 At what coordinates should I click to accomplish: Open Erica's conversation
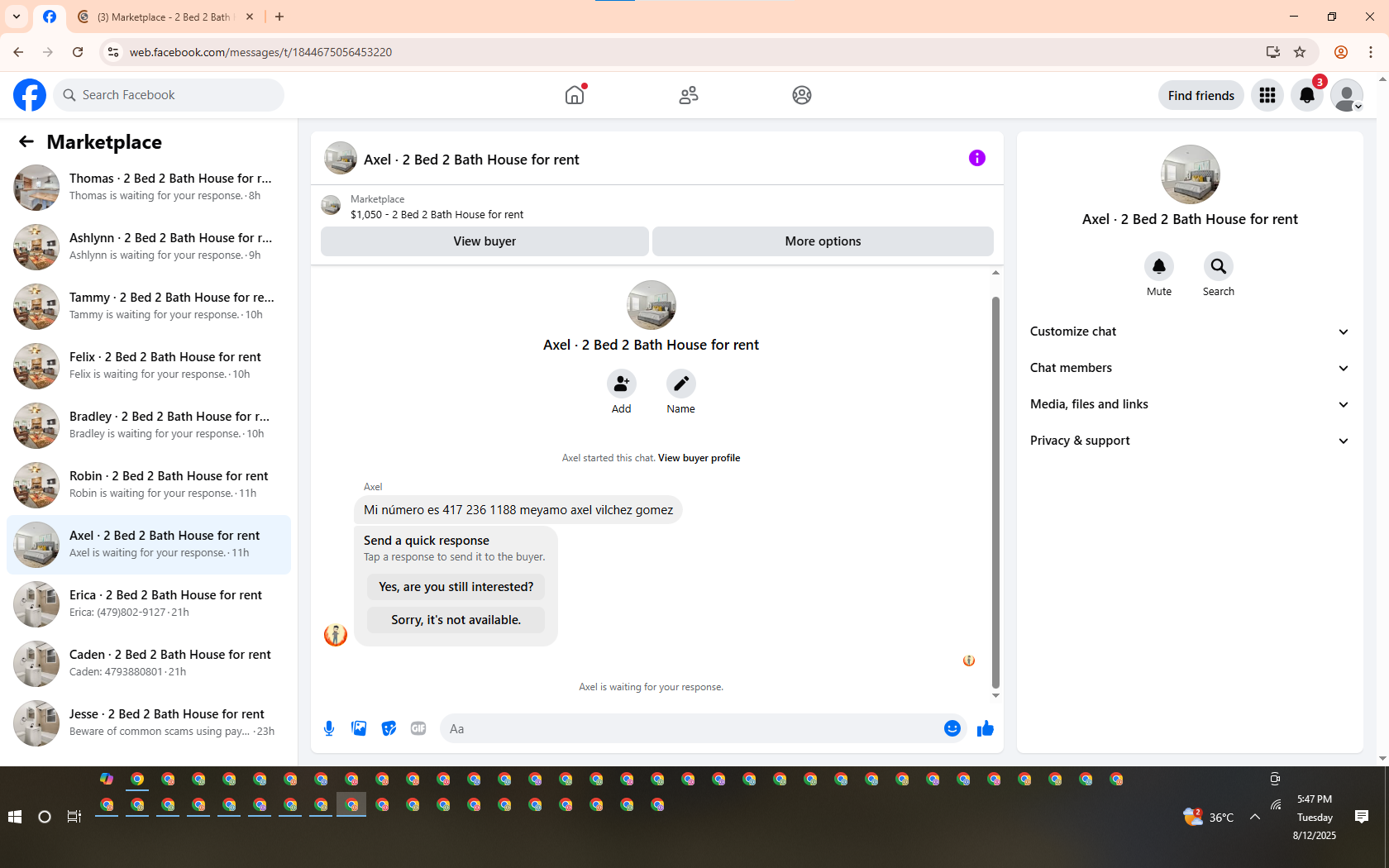(x=149, y=604)
